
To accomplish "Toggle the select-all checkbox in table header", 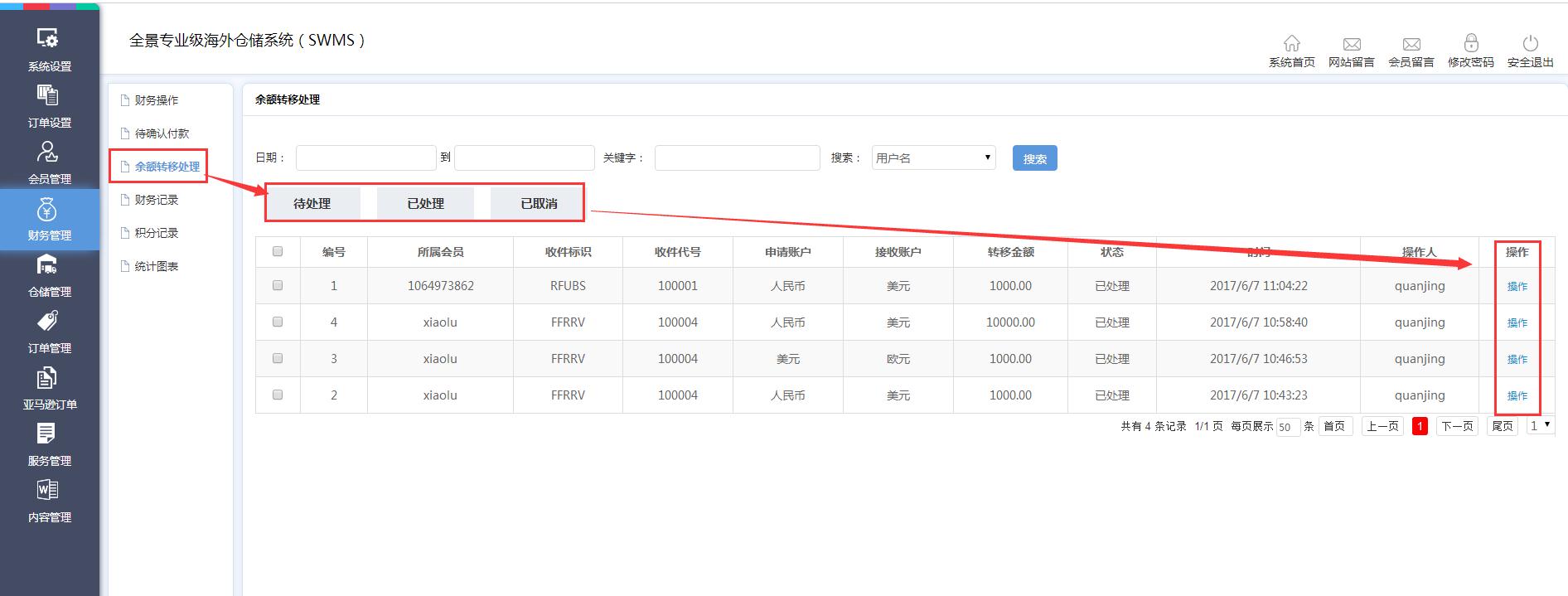I will point(278,251).
